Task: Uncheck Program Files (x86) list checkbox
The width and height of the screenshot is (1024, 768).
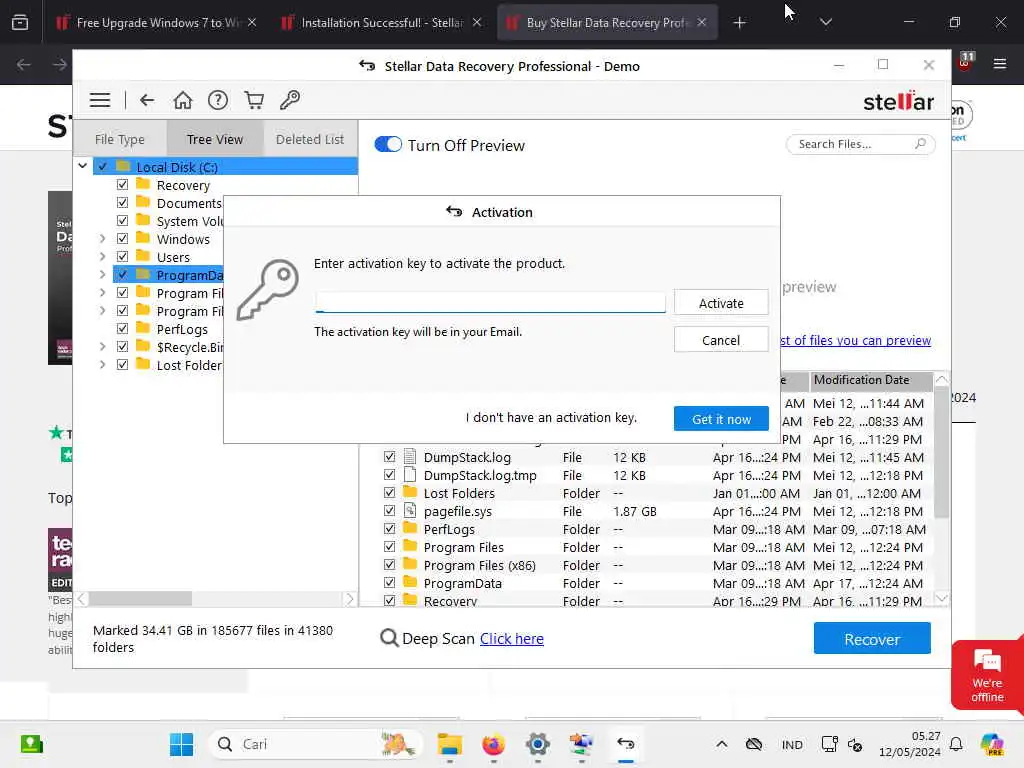Action: pyautogui.click(x=389, y=564)
